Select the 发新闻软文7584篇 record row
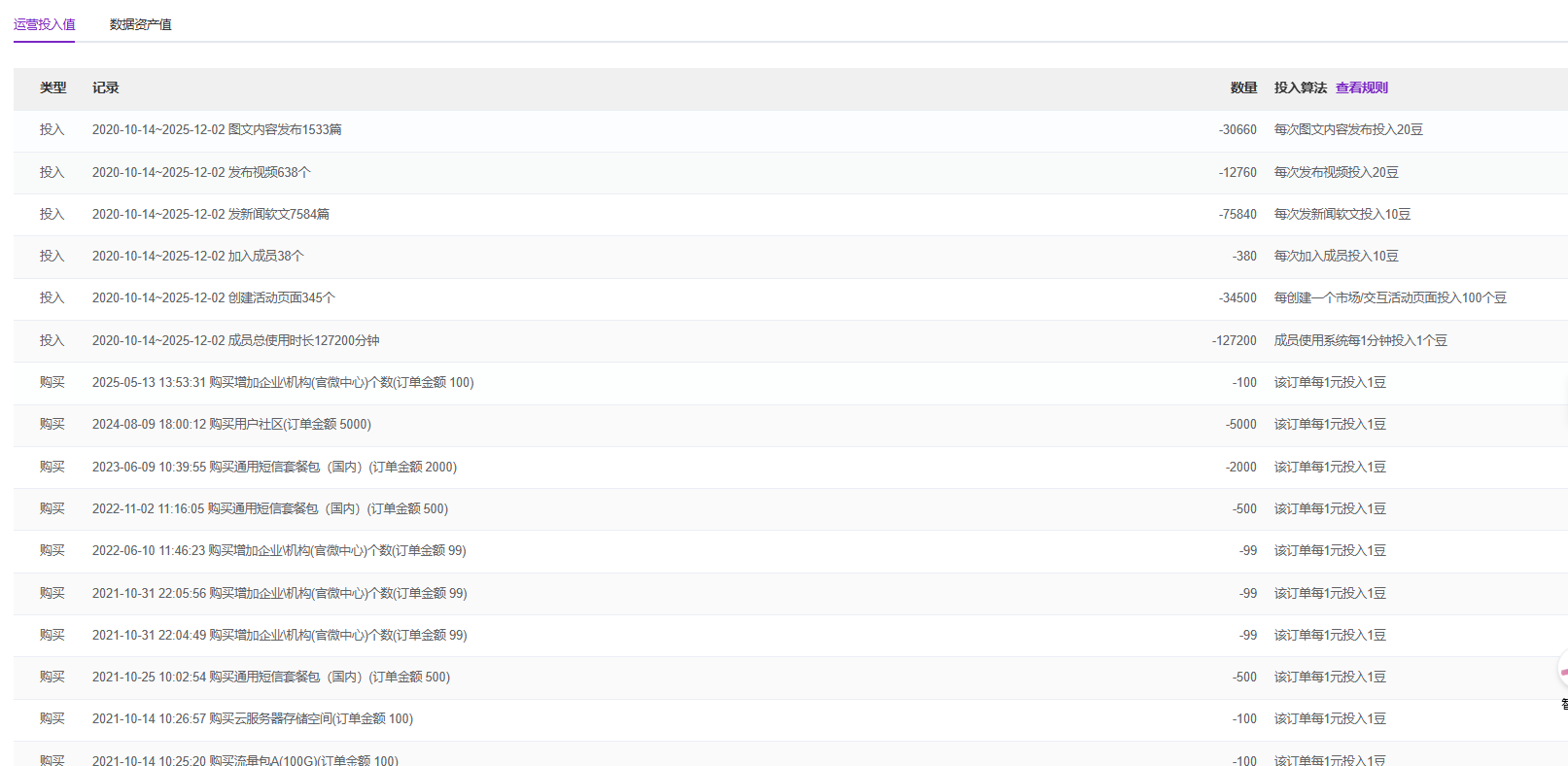Viewport: 1568px width, 766px height. 210,214
